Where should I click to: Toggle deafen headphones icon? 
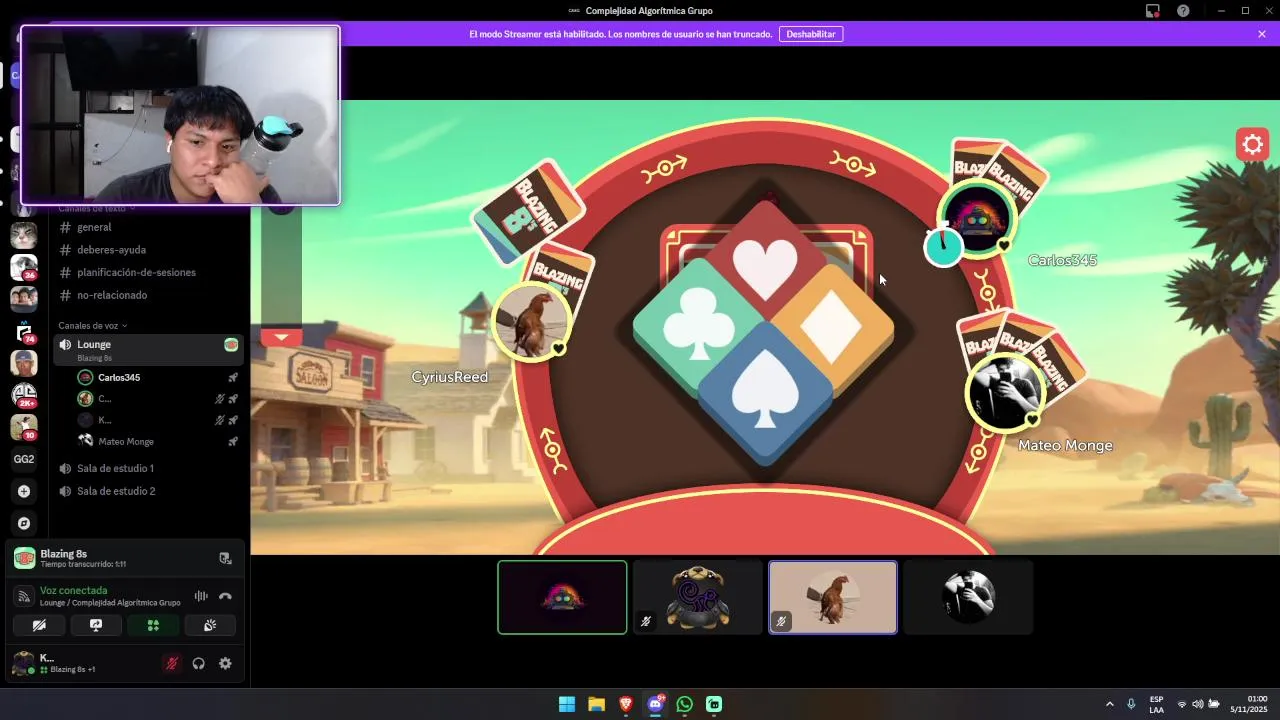(198, 663)
